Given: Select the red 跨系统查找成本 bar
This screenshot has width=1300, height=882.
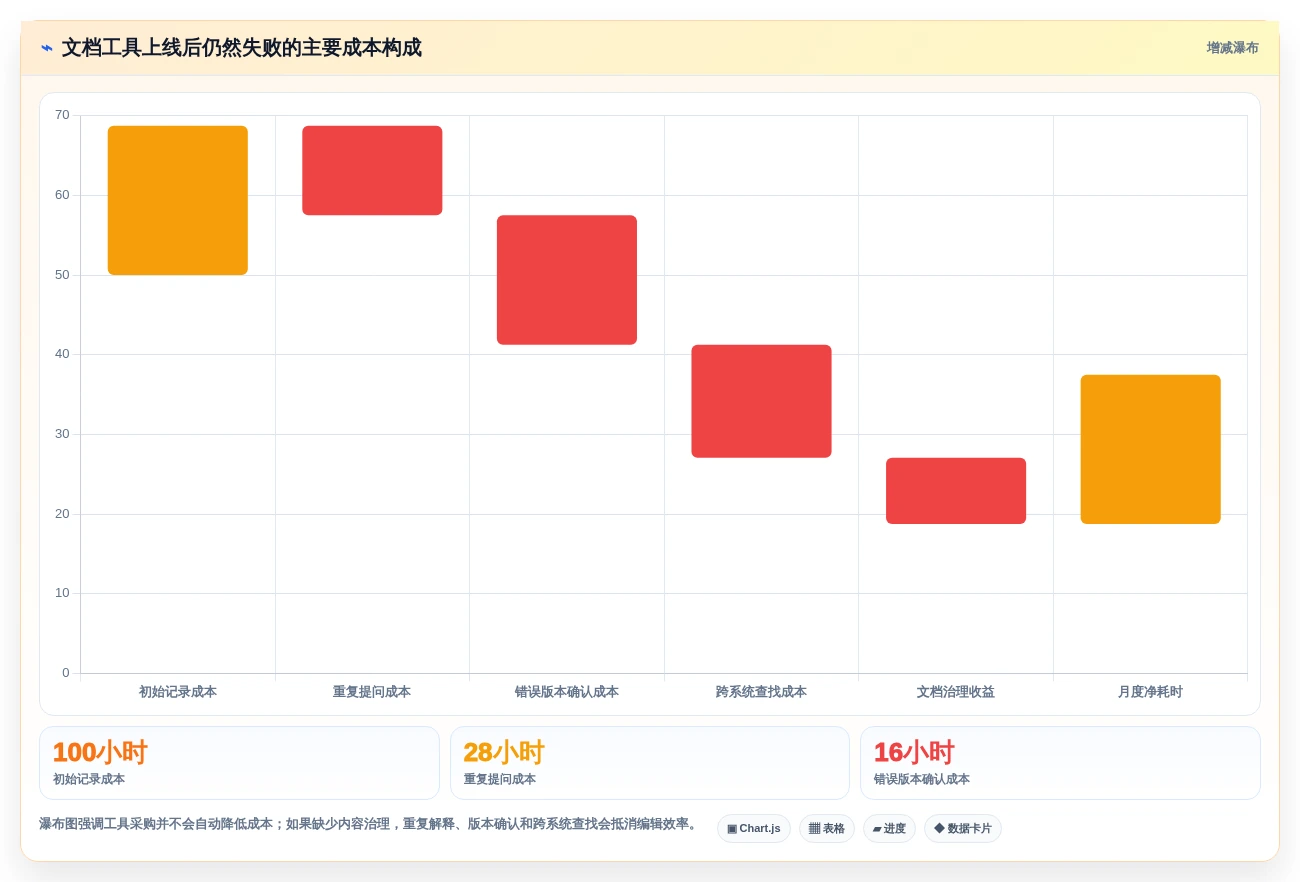Looking at the screenshot, I should click(x=761, y=401).
